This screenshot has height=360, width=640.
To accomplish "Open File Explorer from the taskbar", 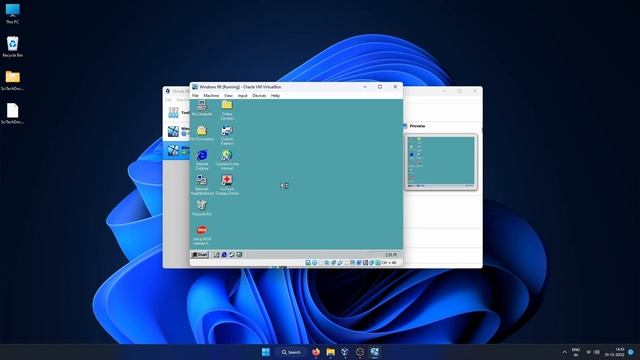I will 331,352.
